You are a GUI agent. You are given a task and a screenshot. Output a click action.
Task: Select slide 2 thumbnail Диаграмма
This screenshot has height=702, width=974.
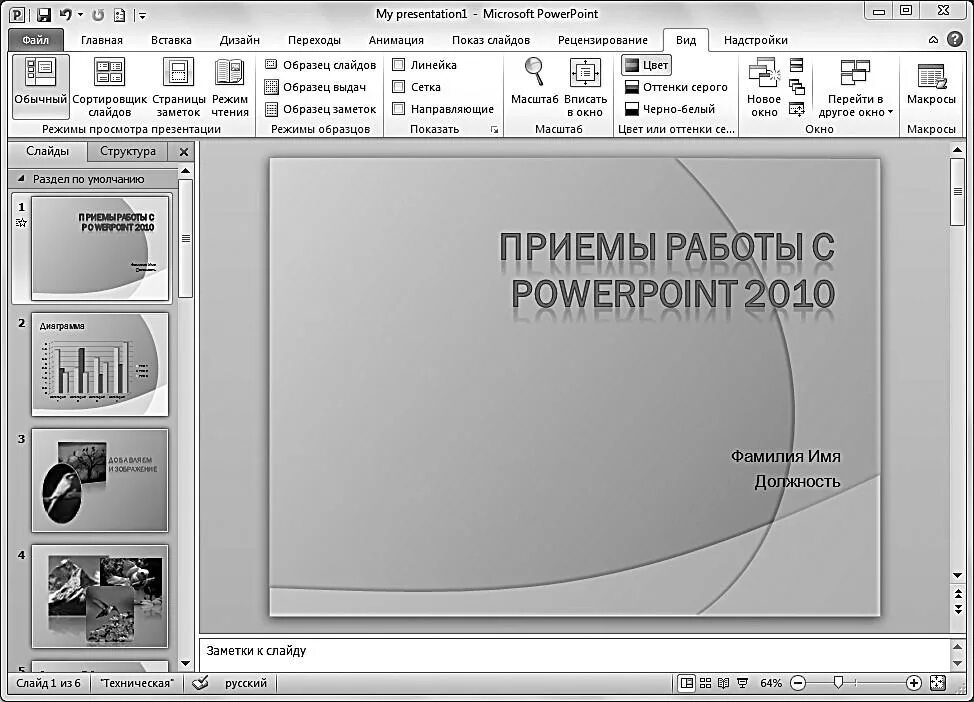point(99,364)
